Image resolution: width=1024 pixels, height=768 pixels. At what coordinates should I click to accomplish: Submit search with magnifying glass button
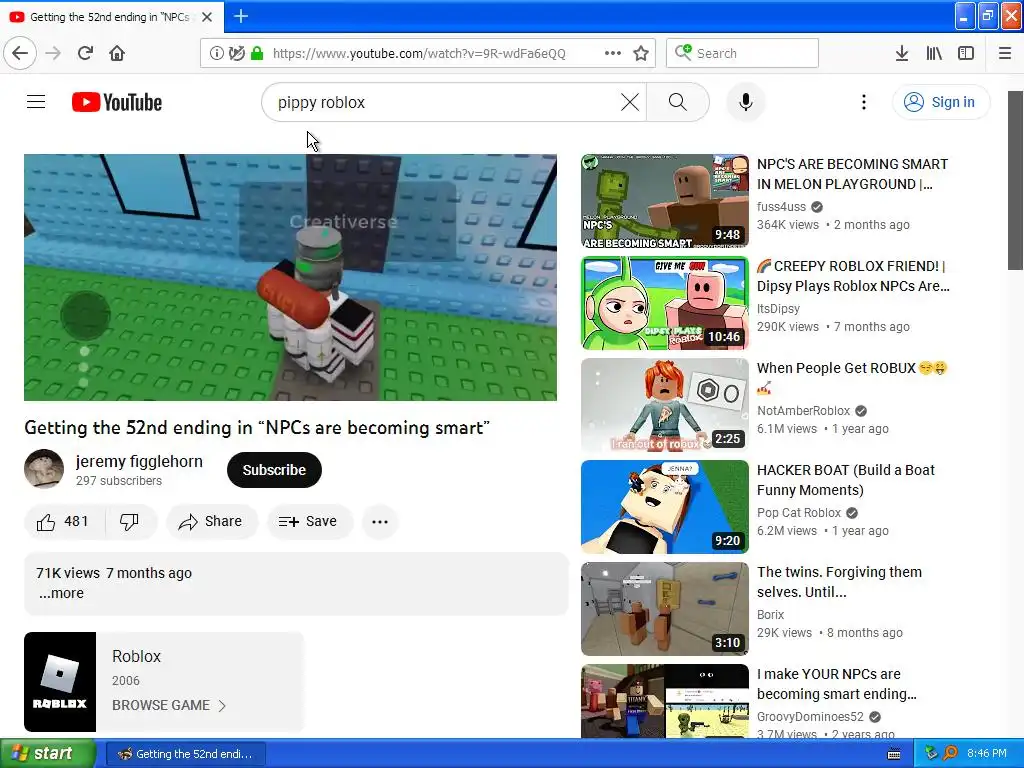[678, 102]
